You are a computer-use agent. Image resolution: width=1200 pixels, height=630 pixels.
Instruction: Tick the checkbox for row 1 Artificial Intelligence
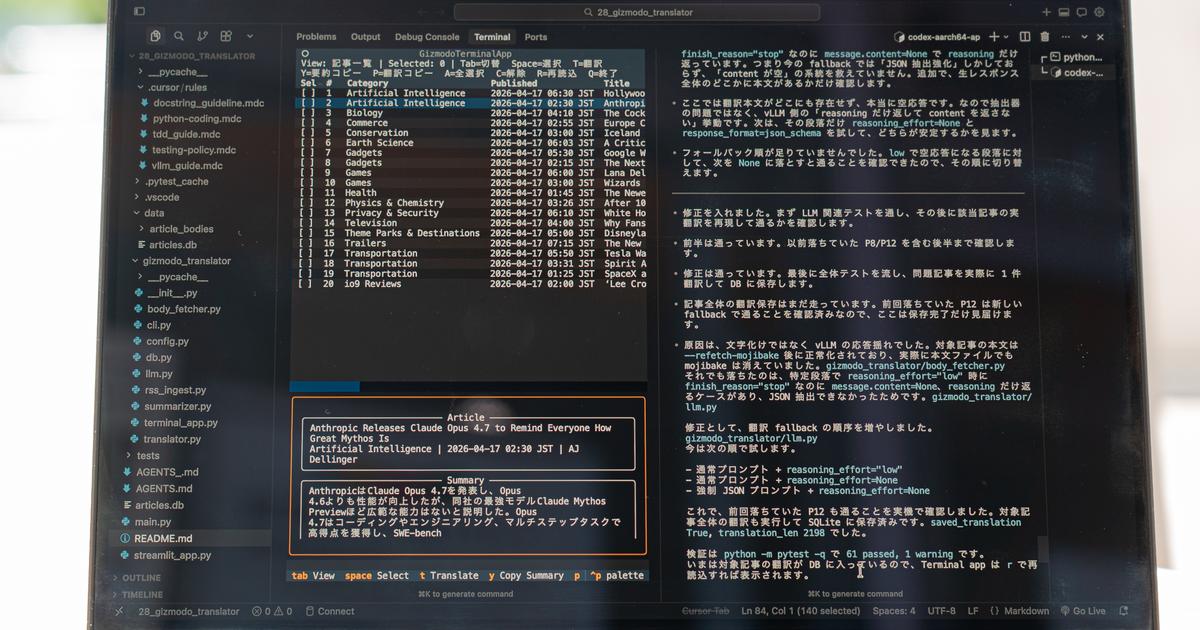[x=308, y=93]
